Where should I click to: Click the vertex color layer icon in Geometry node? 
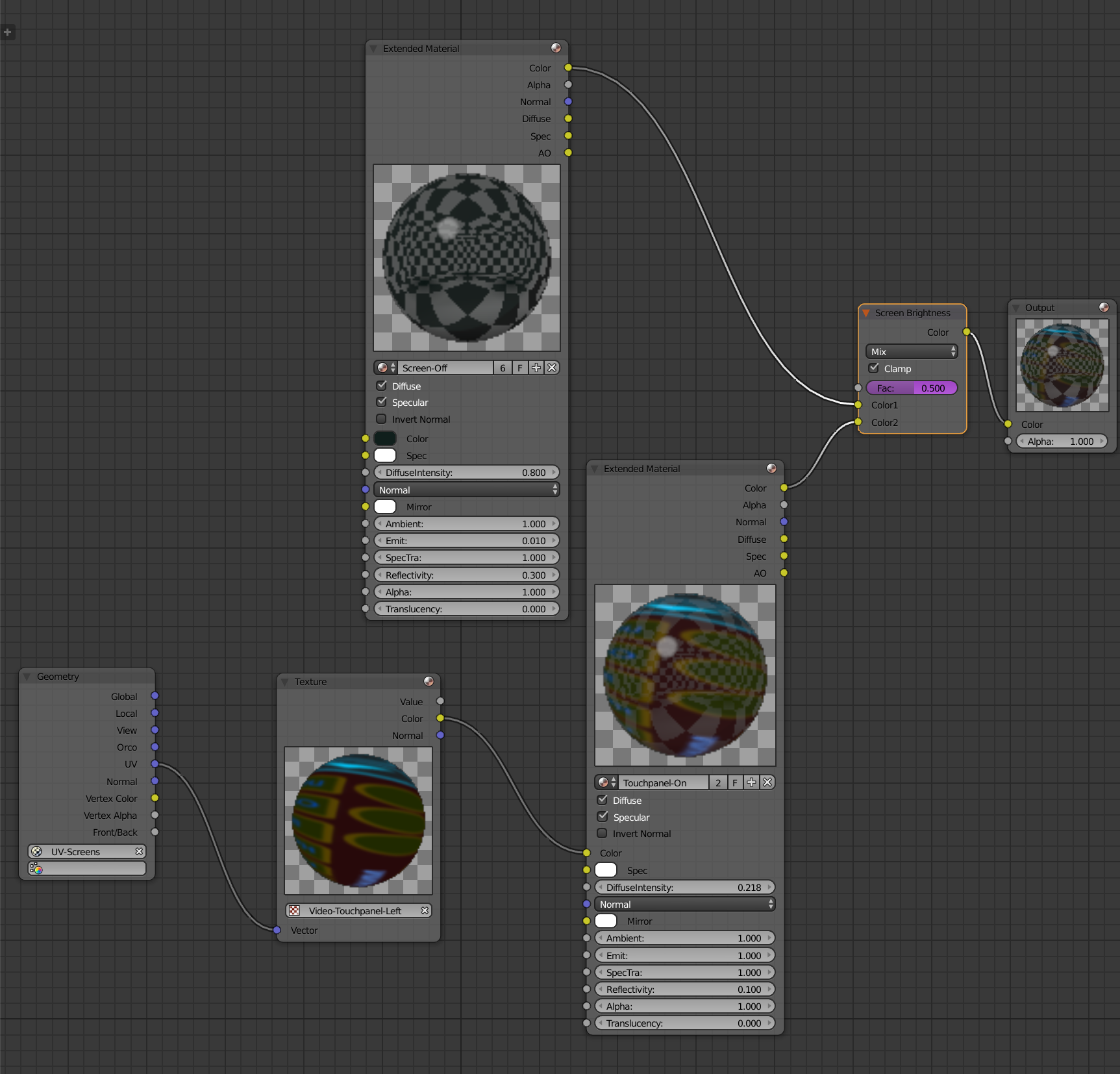(x=37, y=869)
